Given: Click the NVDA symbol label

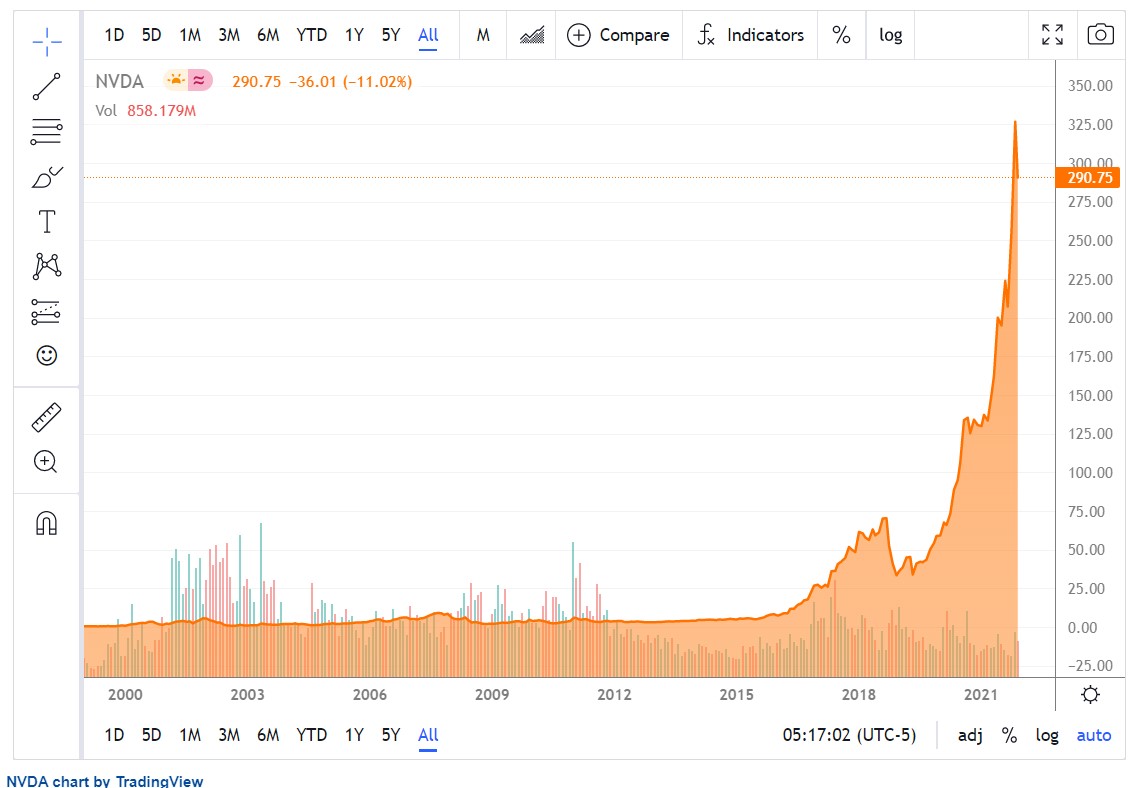Looking at the screenshot, I should (120, 81).
